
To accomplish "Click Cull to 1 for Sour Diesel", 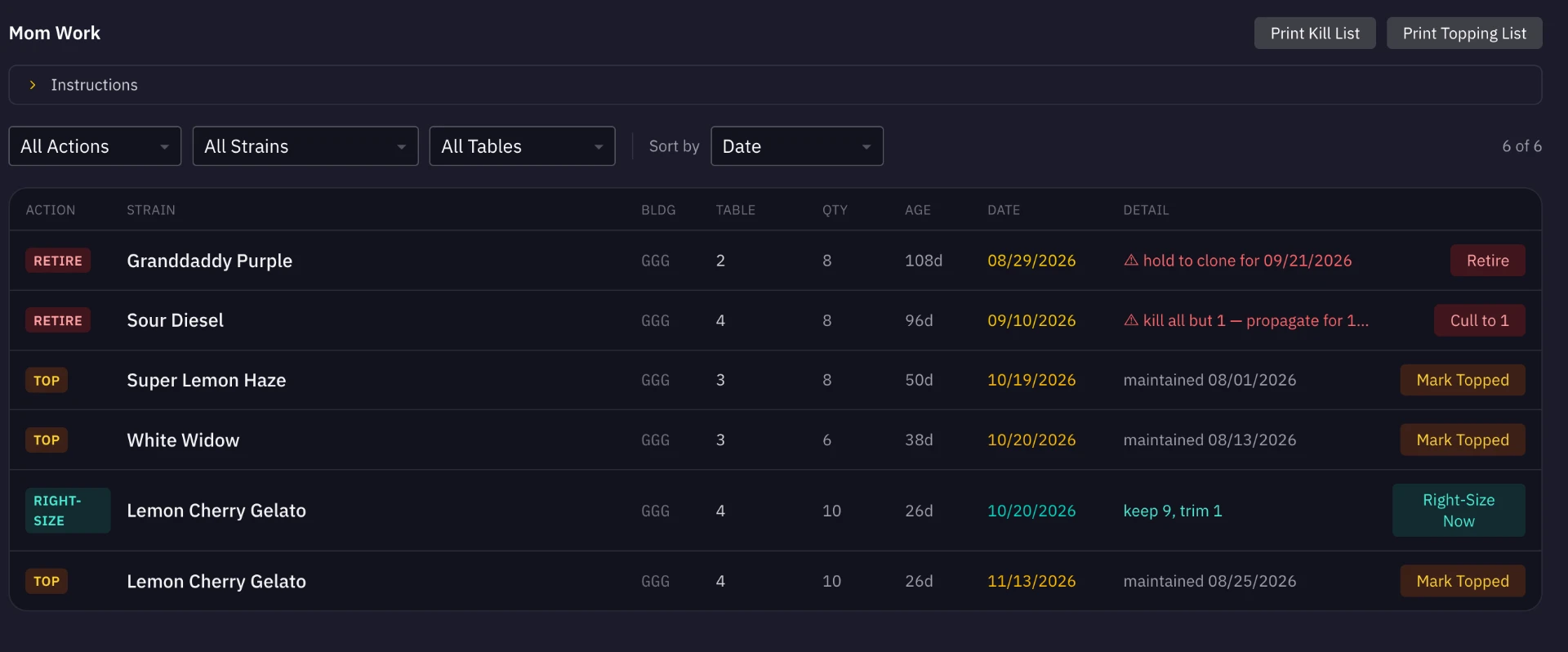I will (1479, 320).
